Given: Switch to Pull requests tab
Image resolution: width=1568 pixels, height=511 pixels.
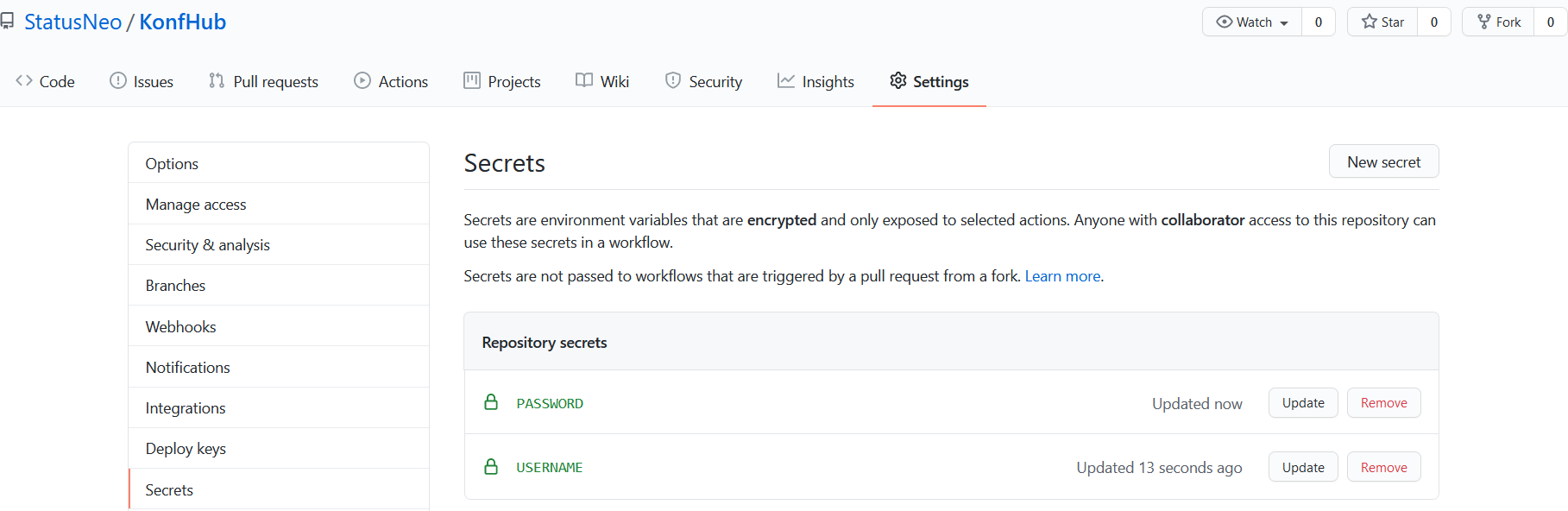Looking at the screenshot, I should click(264, 81).
